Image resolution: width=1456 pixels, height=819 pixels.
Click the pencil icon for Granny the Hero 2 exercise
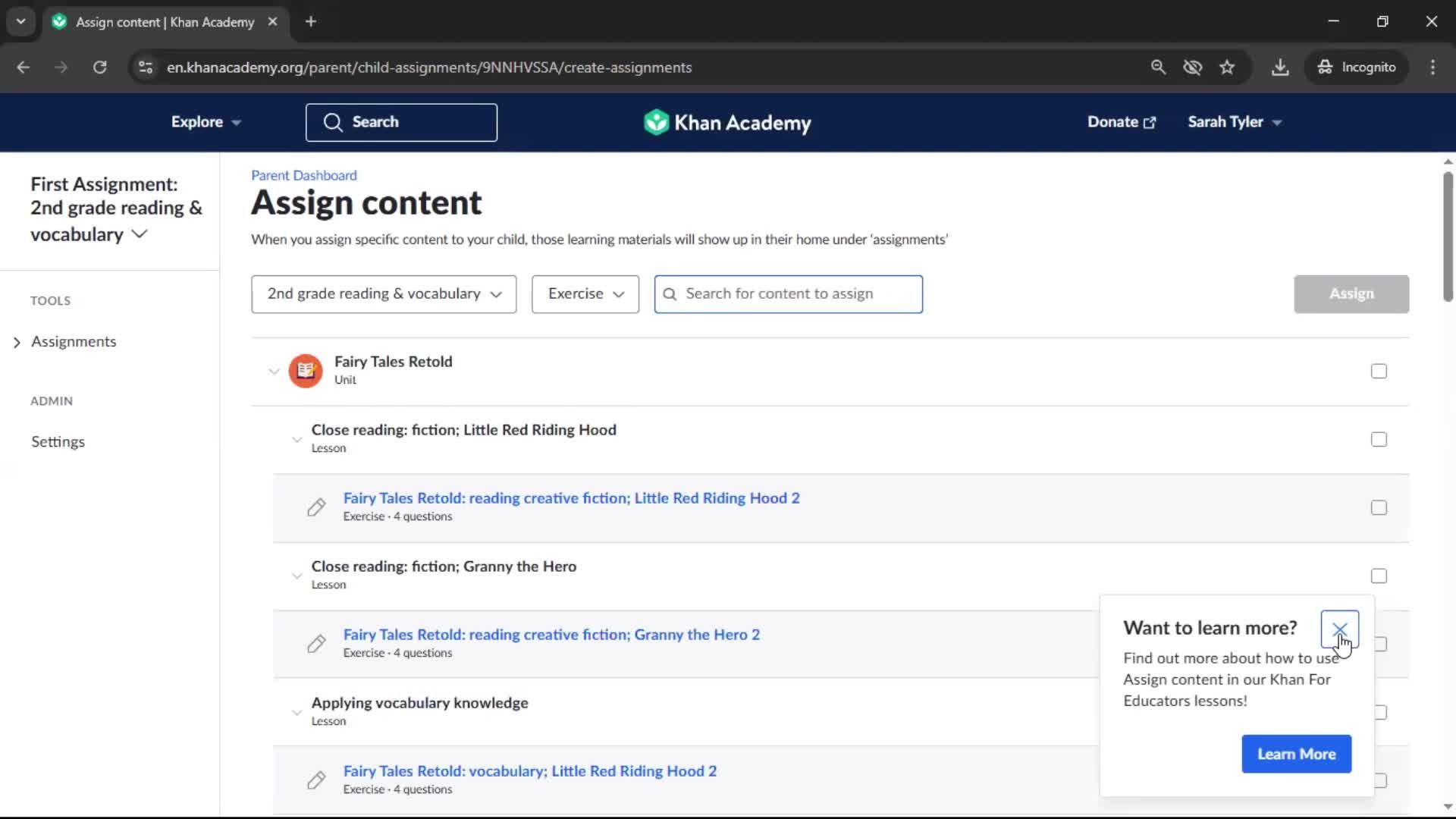316,644
